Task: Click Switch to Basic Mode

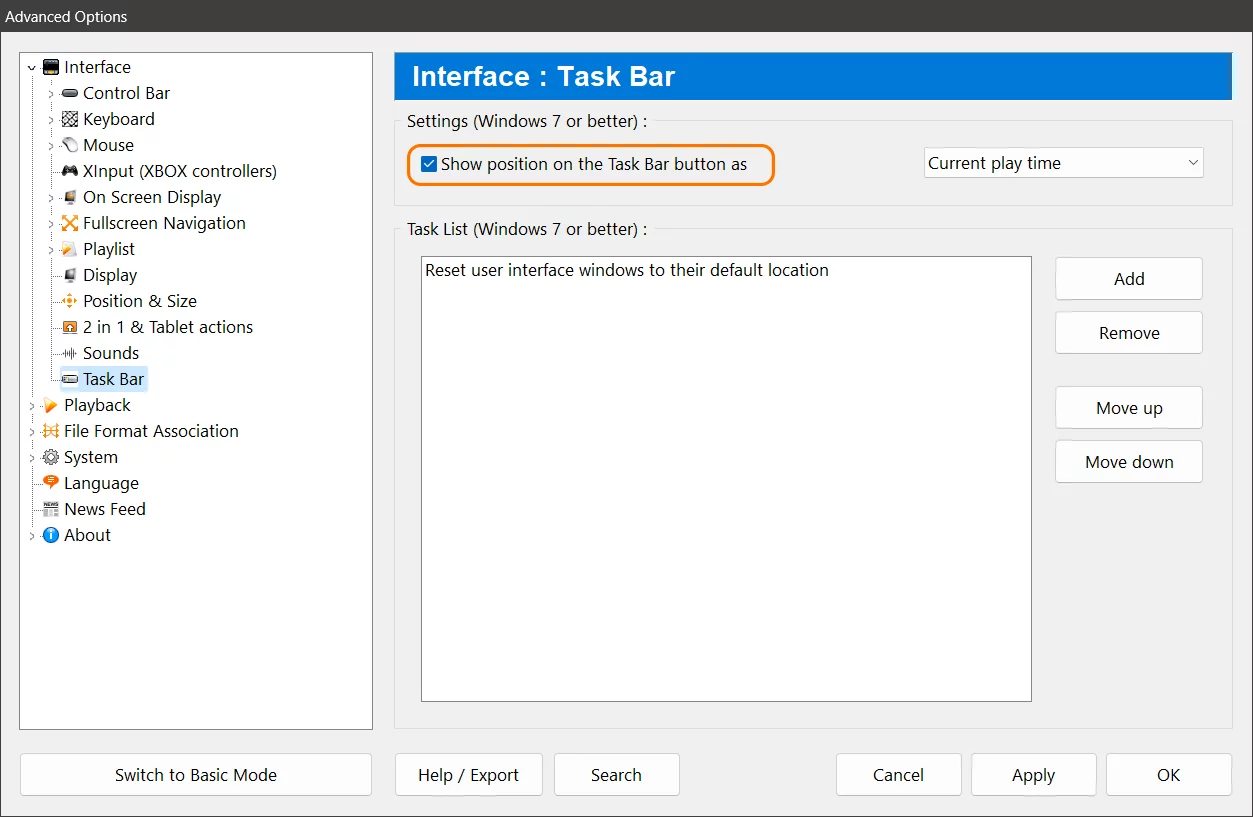Action: pos(196,775)
